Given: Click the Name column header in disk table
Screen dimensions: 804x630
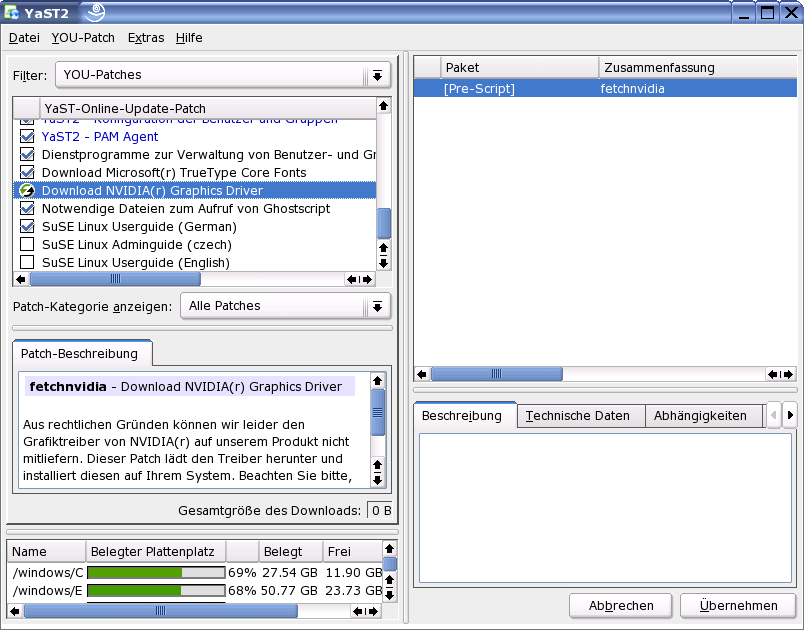Looking at the screenshot, I should coord(46,552).
